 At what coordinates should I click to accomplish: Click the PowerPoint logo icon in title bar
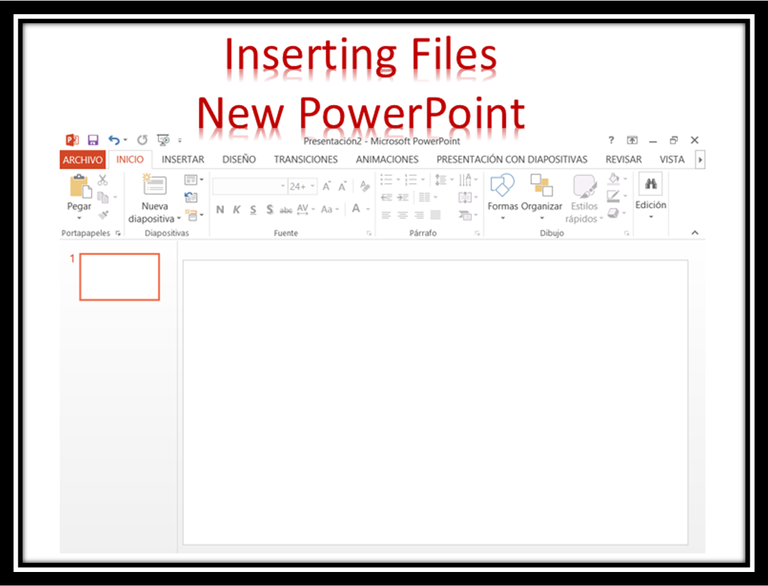(72, 140)
